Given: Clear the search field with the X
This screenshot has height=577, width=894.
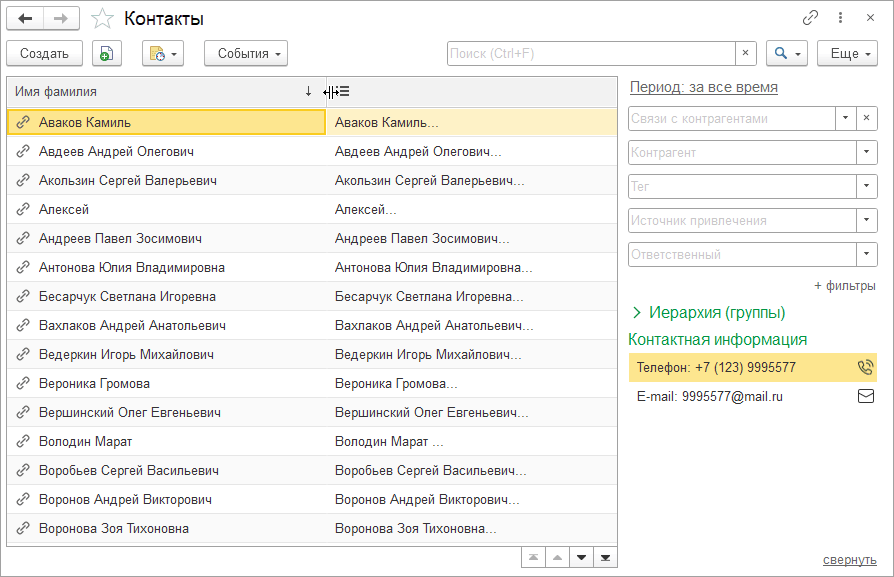Looking at the screenshot, I should [746, 54].
